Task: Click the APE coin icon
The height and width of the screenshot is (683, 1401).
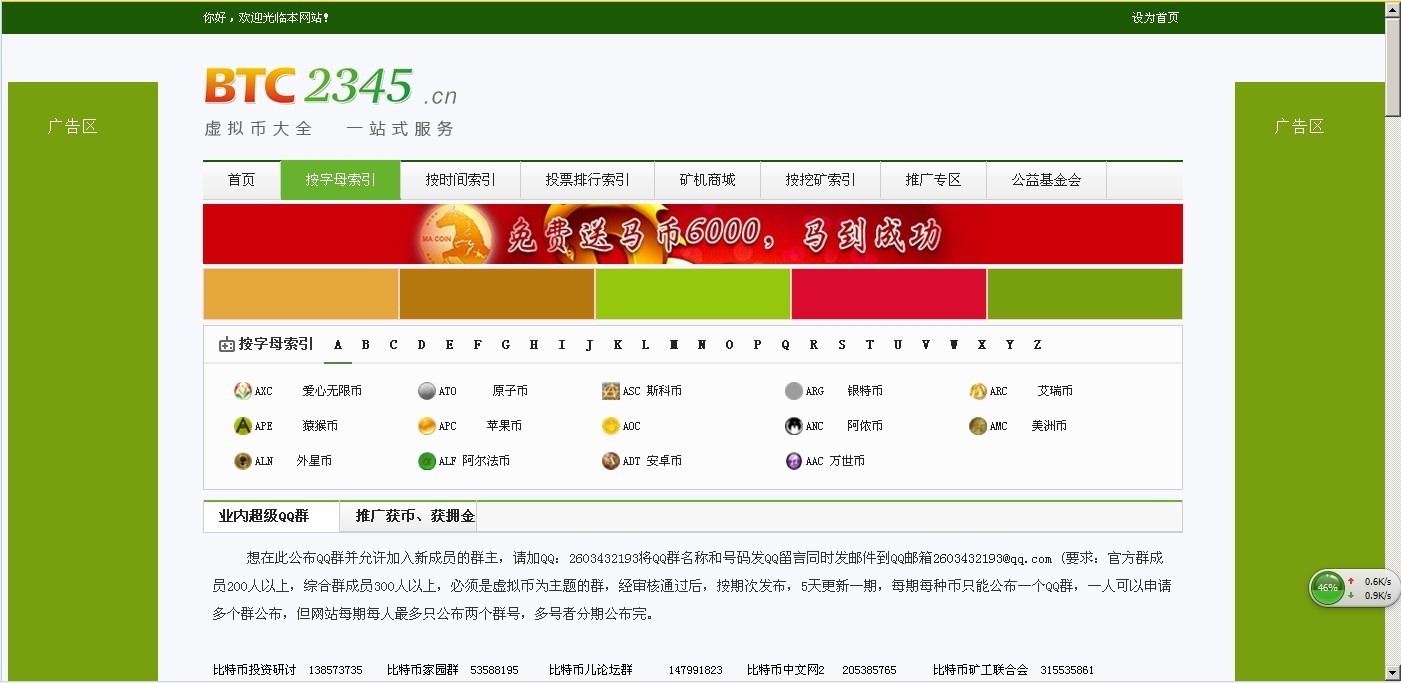Action: pyautogui.click(x=242, y=426)
